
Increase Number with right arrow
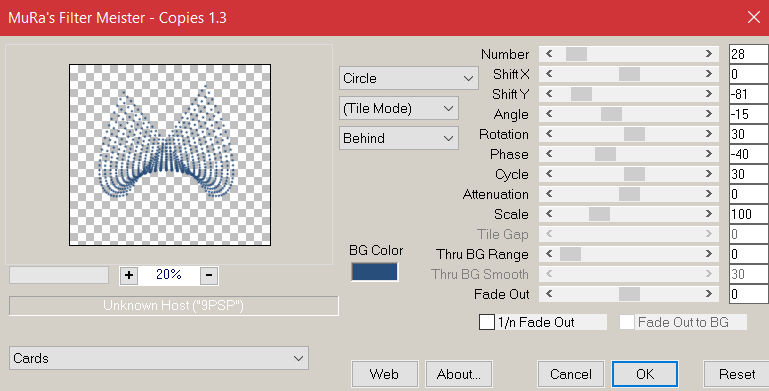click(709, 54)
